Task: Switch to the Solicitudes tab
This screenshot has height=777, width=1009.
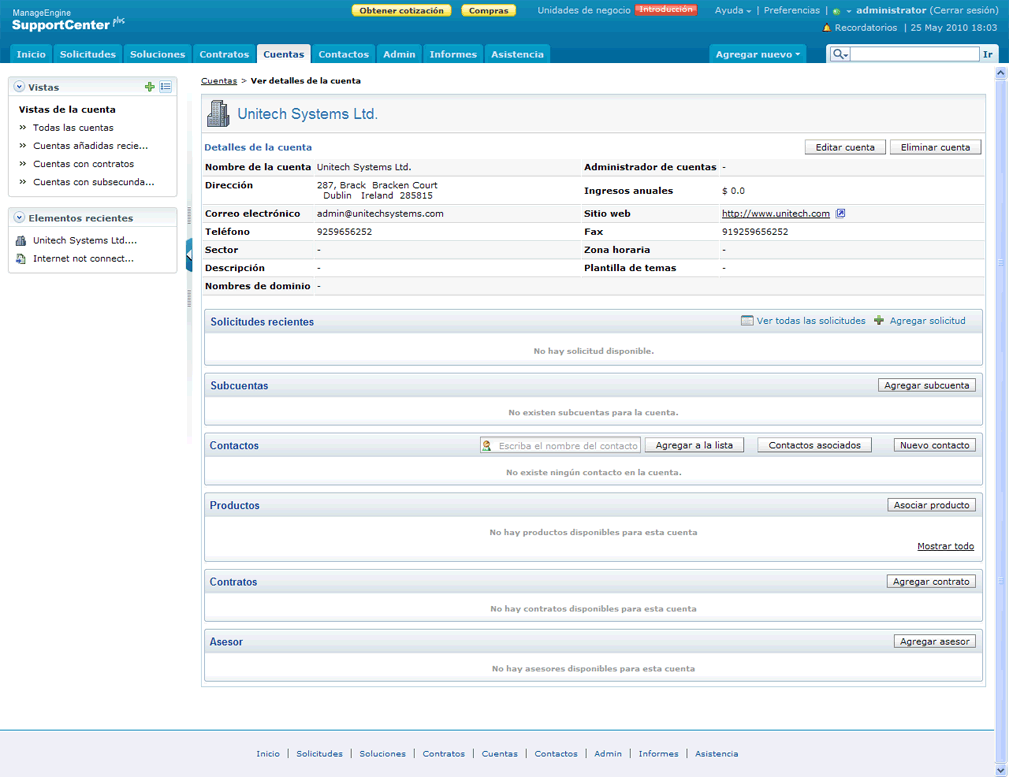Action: [x=88, y=54]
